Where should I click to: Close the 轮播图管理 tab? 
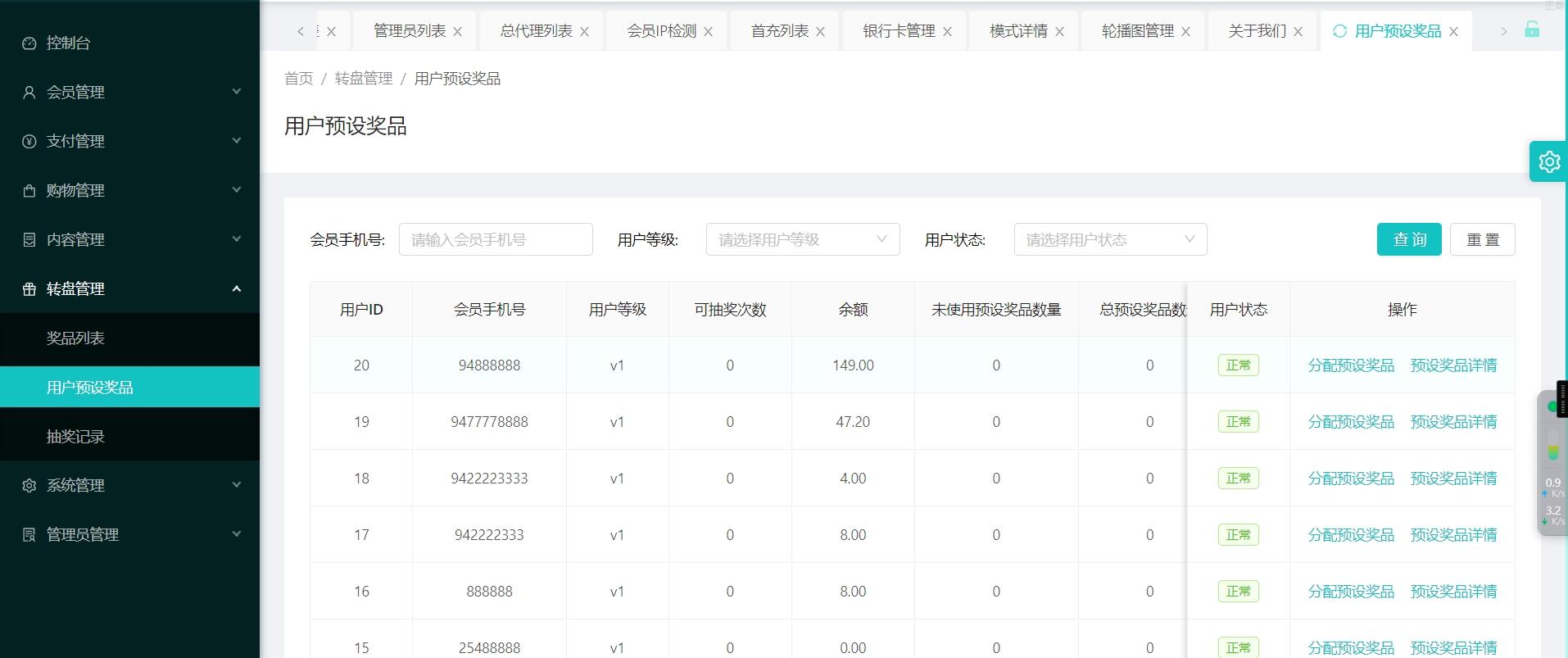[1185, 32]
